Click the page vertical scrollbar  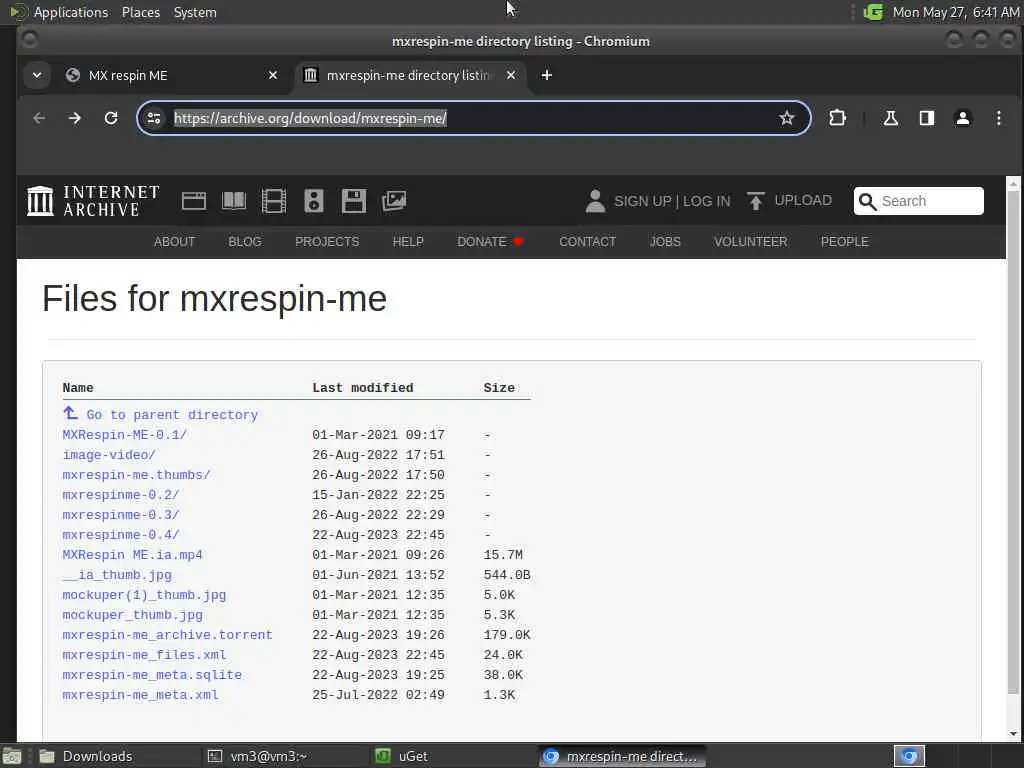click(1013, 444)
